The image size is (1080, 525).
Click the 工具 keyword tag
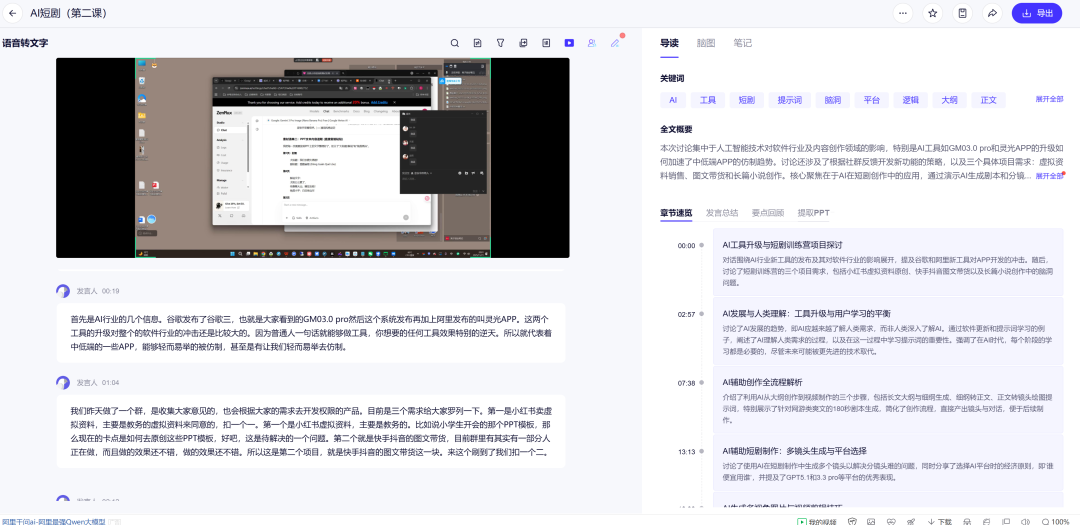[x=707, y=100]
